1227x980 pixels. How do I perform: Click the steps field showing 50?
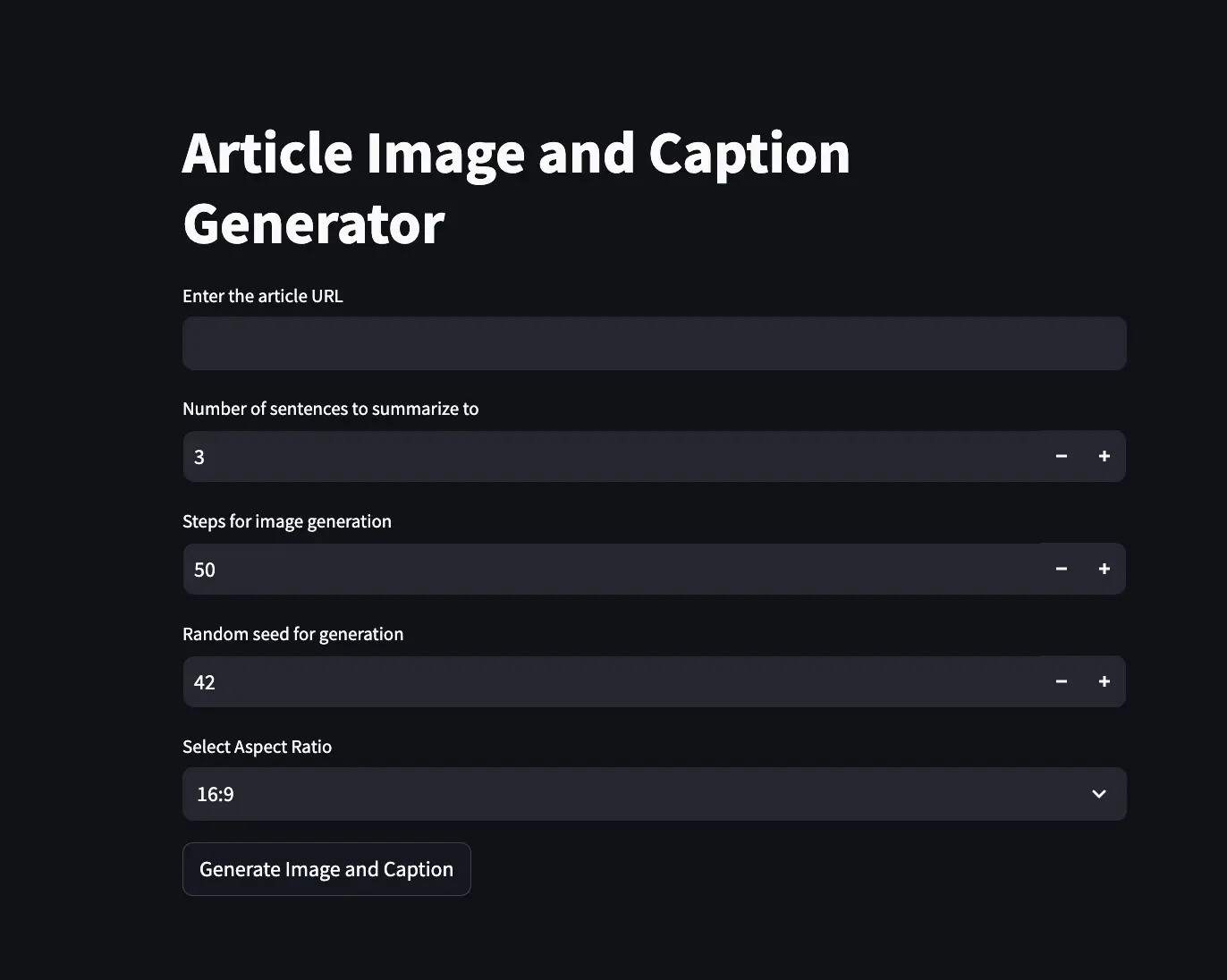pyautogui.click(x=612, y=569)
